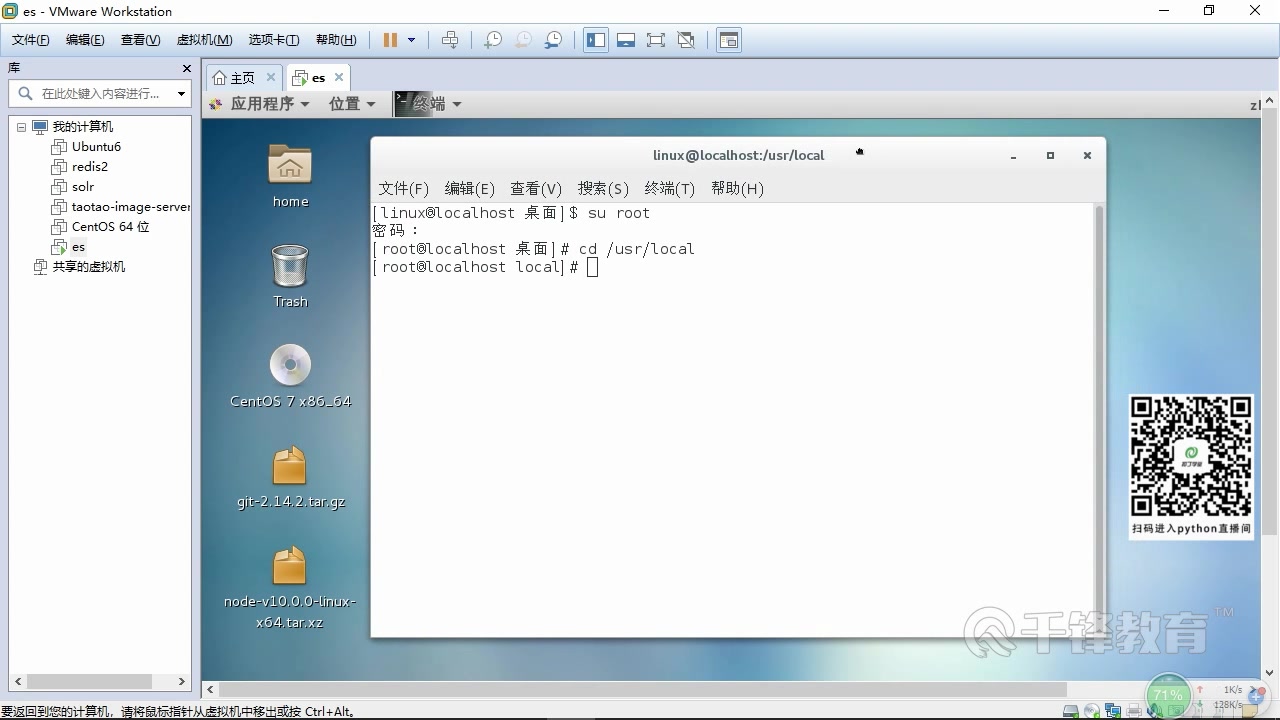This screenshot has height=720, width=1280.
Task: Enter full screen mode icon
Action: coord(656,40)
